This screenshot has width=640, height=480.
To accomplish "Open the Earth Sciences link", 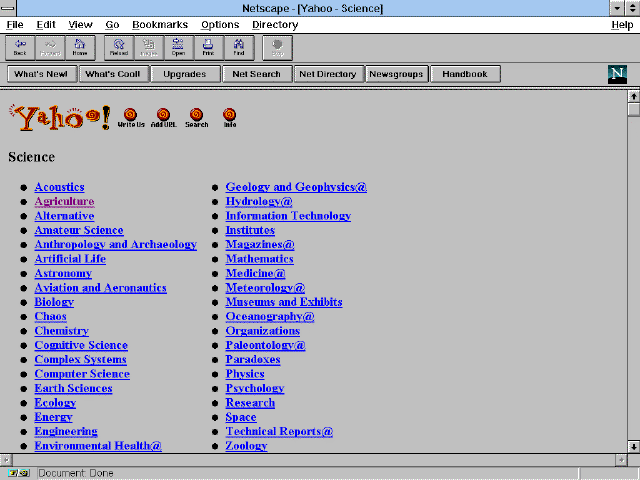I will pos(73,389).
